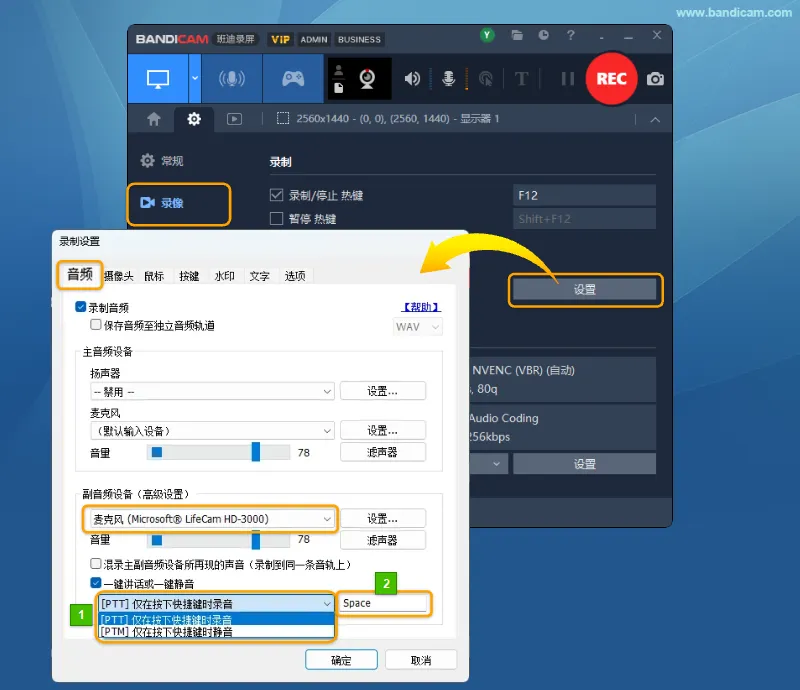This screenshot has width=800, height=690.
Task: Take screenshot with camera icon
Action: tap(655, 79)
